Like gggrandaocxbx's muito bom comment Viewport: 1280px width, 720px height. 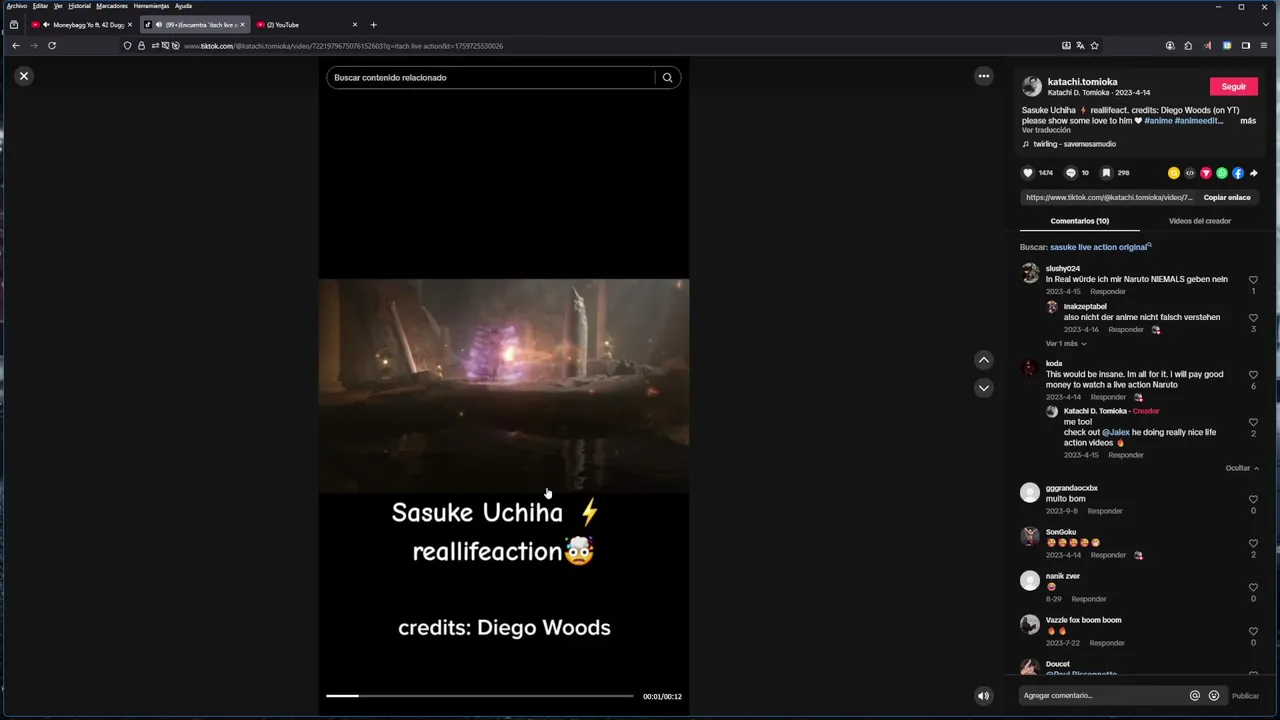(x=1253, y=500)
